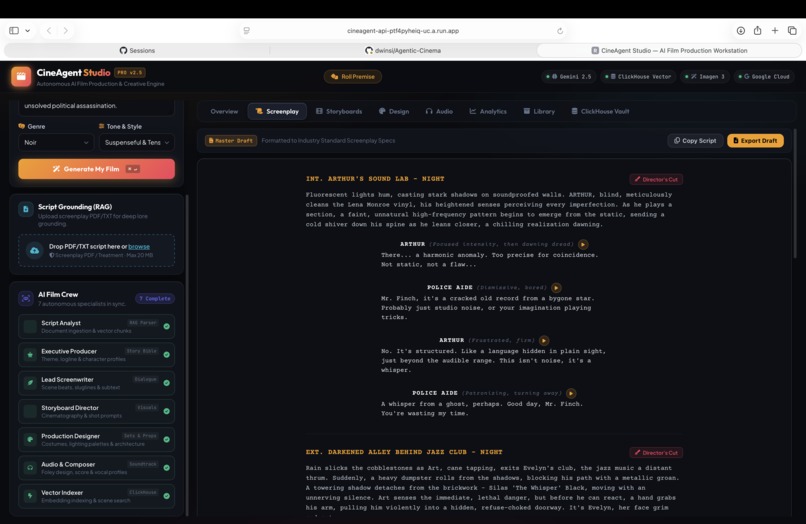Image resolution: width=806 pixels, height=524 pixels.
Task: Switch to the Sessions browser tab
Action: point(137,50)
